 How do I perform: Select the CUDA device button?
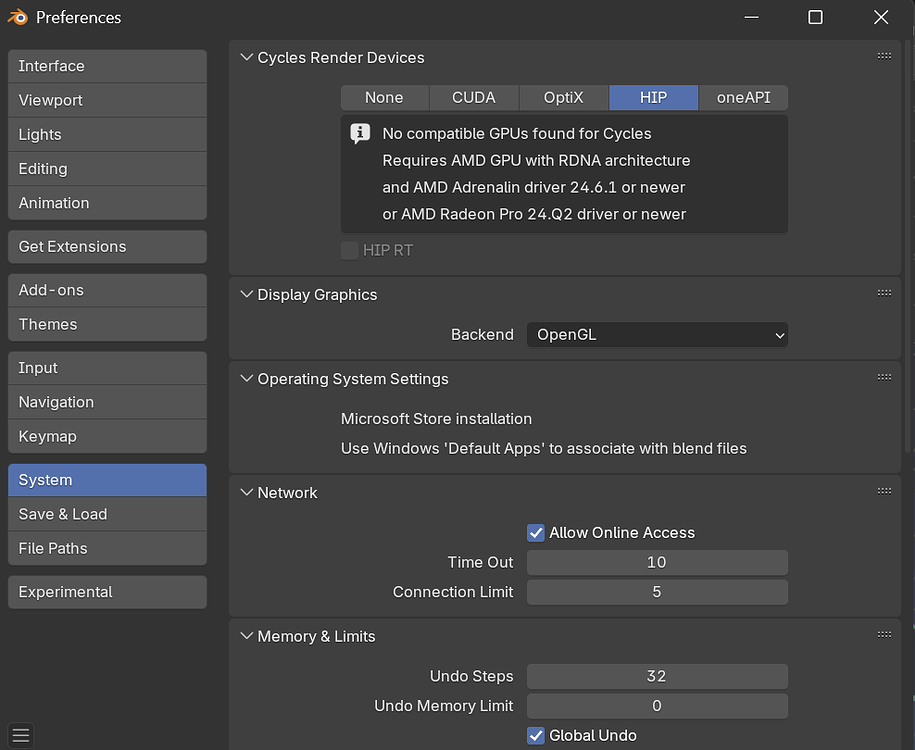(474, 98)
